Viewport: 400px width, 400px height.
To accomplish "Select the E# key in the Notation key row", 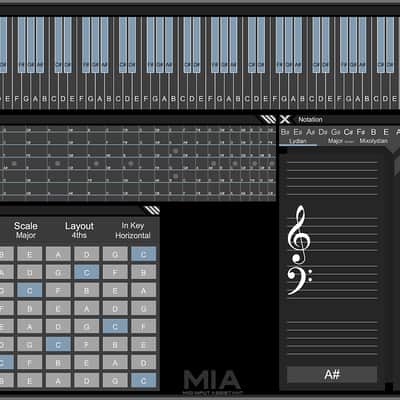I will pyautogui.click(x=298, y=132).
